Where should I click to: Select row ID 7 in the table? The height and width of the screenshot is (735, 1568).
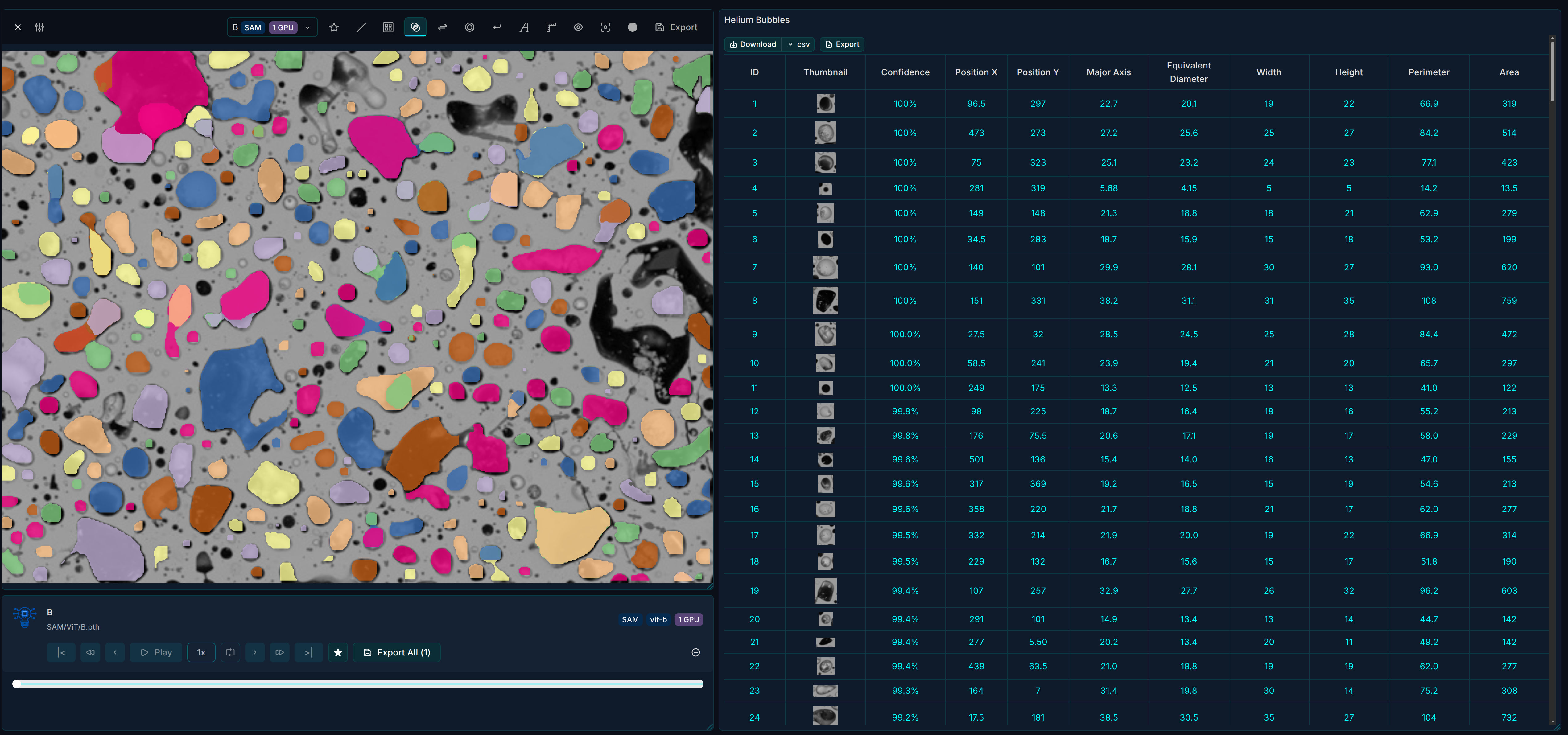click(1136, 267)
